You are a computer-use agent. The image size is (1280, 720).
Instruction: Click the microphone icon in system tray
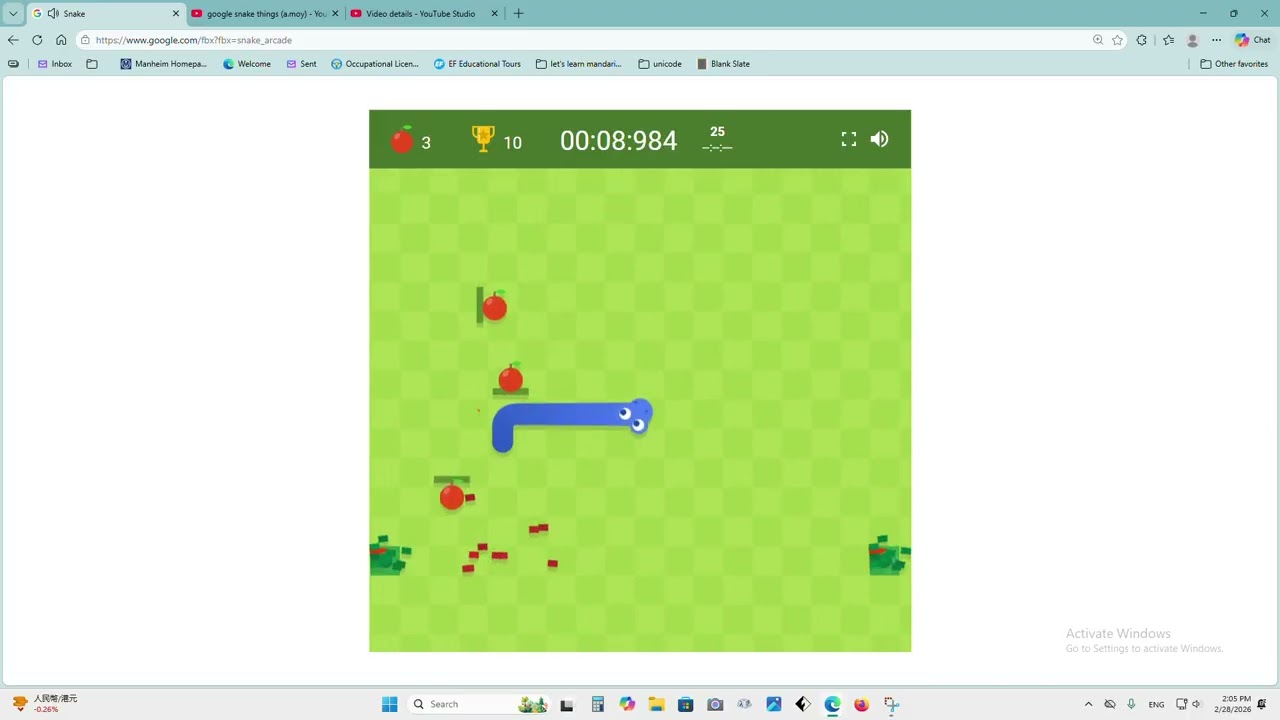pos(1131,704)
